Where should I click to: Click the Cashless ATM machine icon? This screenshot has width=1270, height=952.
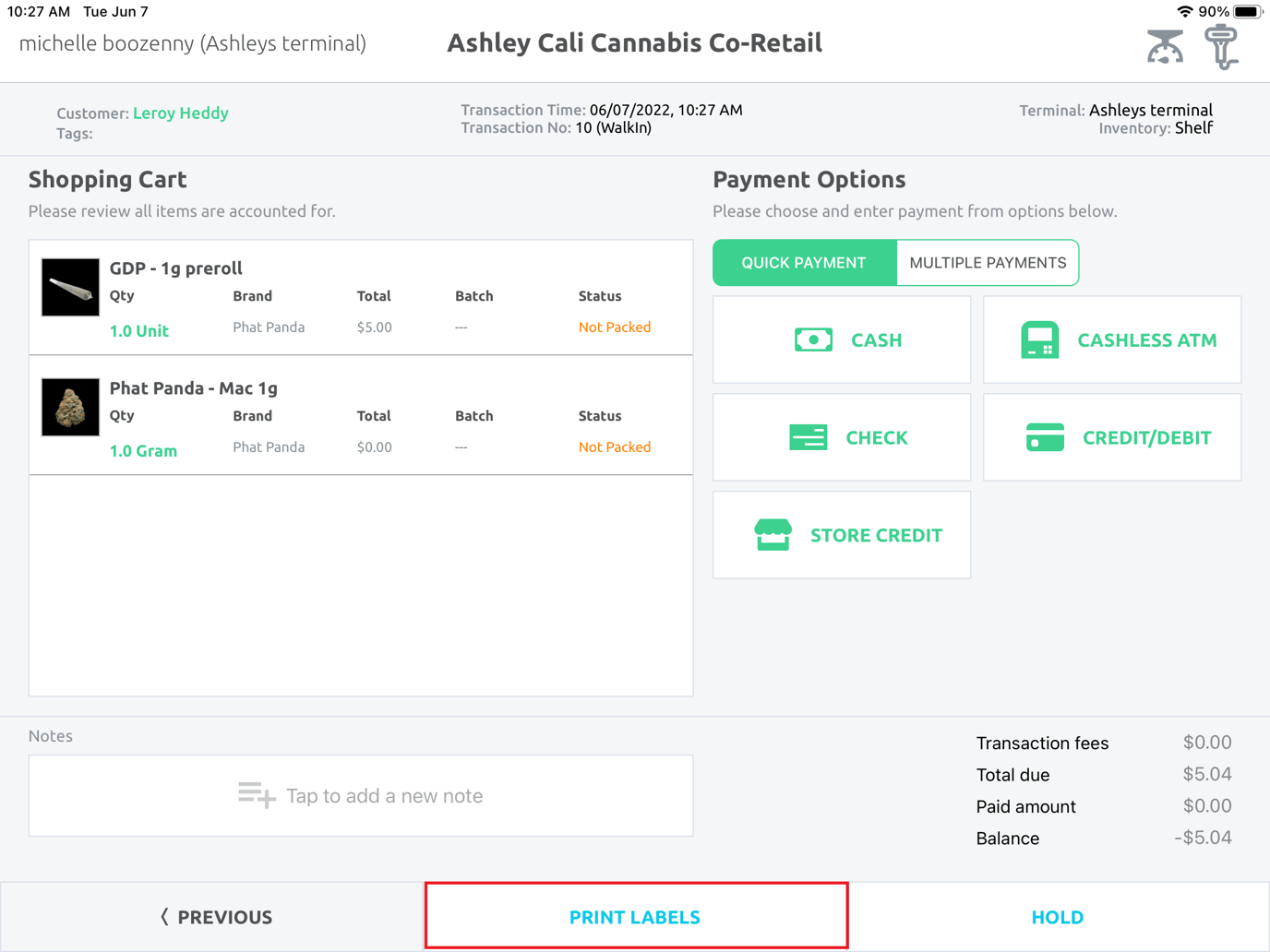1039,340
